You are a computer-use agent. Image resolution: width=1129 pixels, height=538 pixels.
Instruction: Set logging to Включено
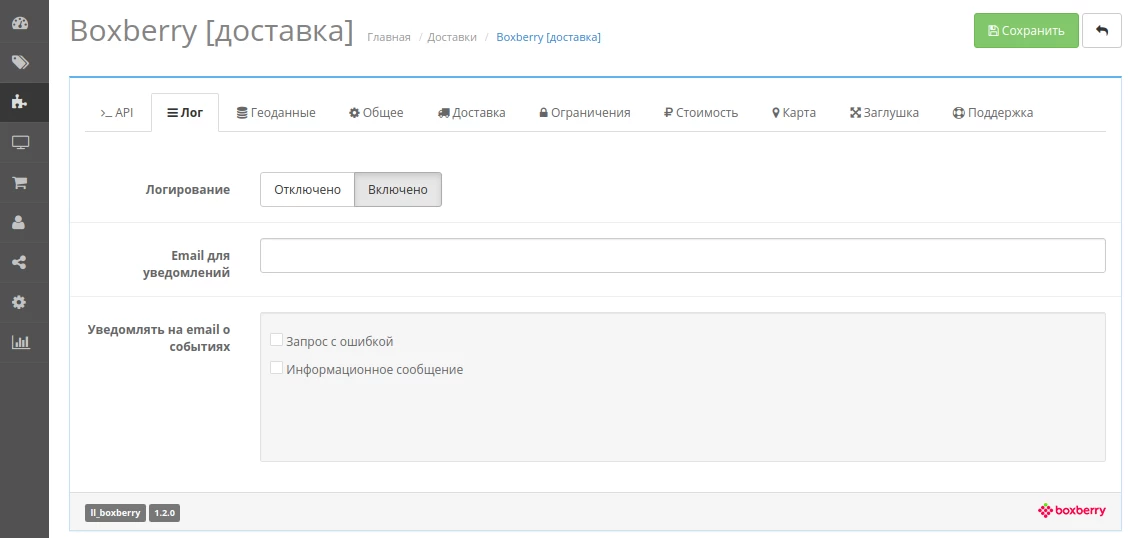(x=397, y=189)
